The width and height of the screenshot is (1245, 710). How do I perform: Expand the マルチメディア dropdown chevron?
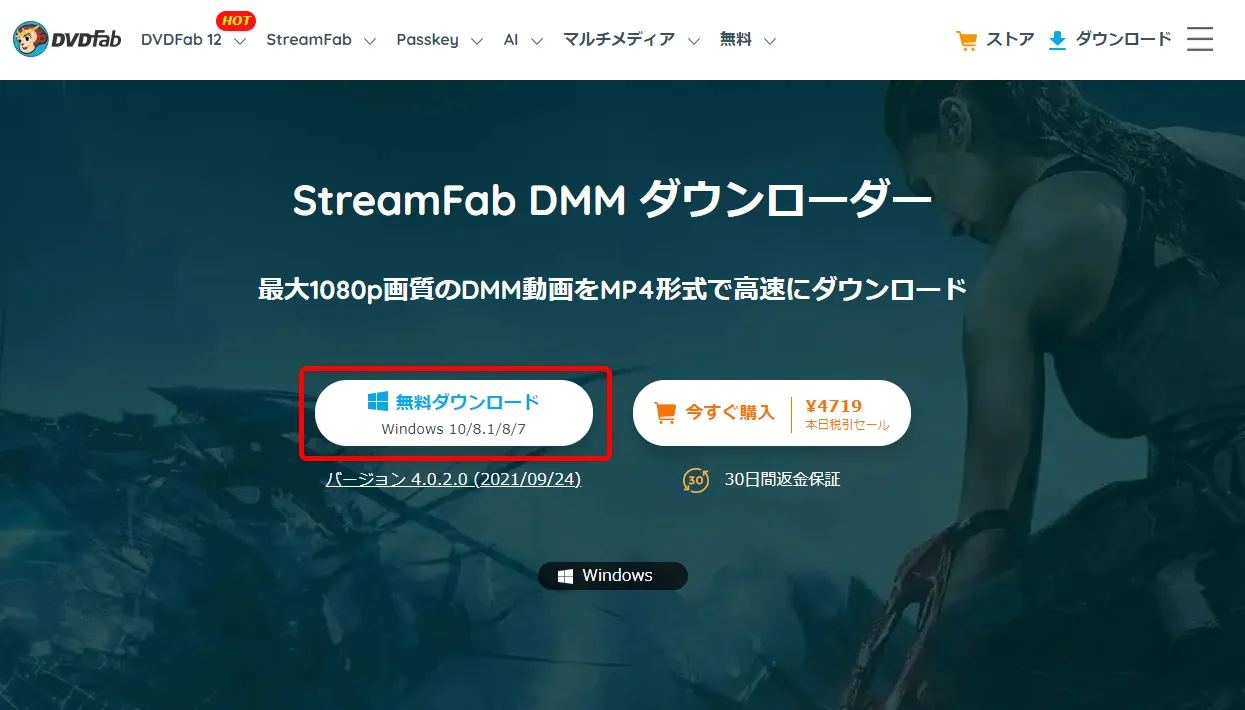point(695,41)
